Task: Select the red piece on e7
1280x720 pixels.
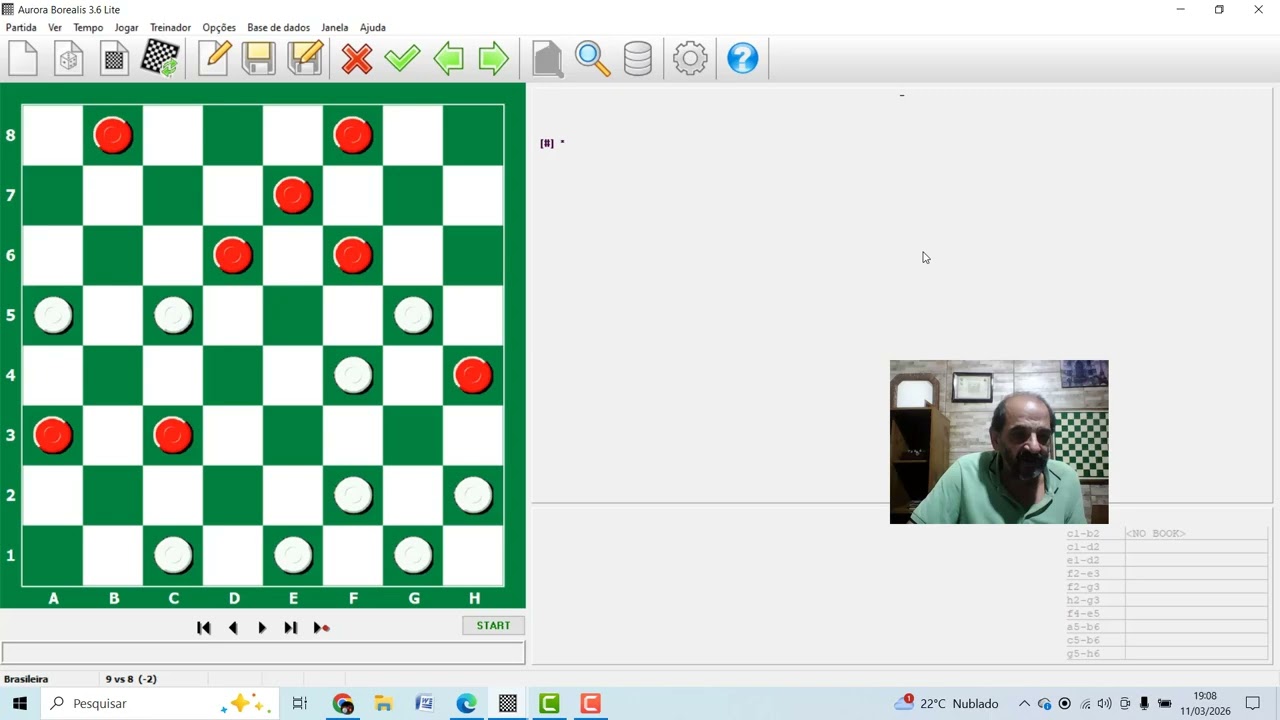Action: click(x=293, y=195)
